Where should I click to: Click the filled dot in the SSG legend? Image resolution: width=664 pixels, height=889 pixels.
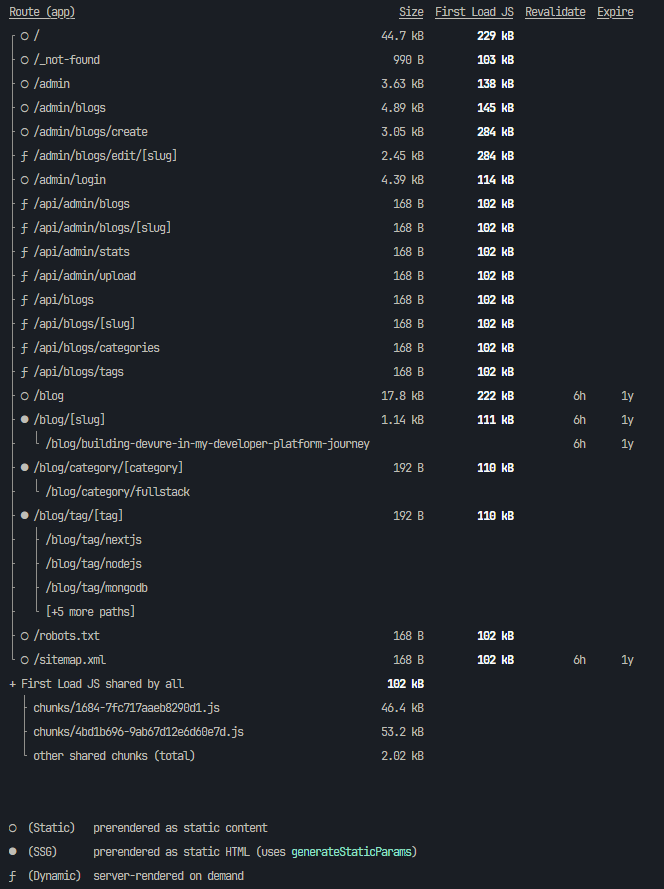tap(12, 852)
